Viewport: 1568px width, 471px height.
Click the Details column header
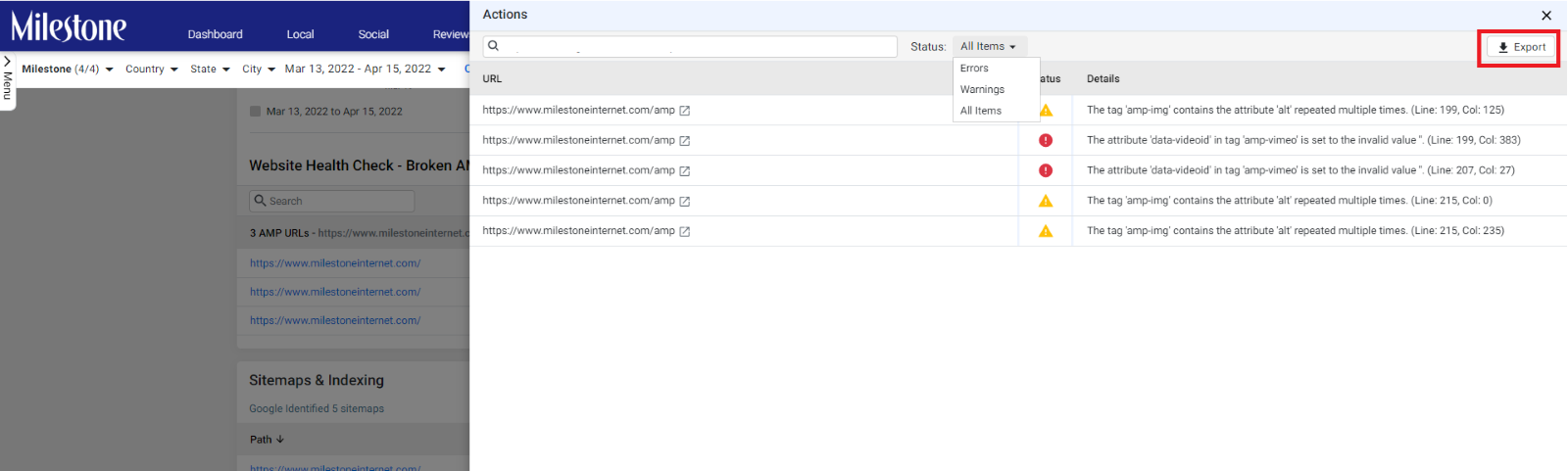point(1102,78)
